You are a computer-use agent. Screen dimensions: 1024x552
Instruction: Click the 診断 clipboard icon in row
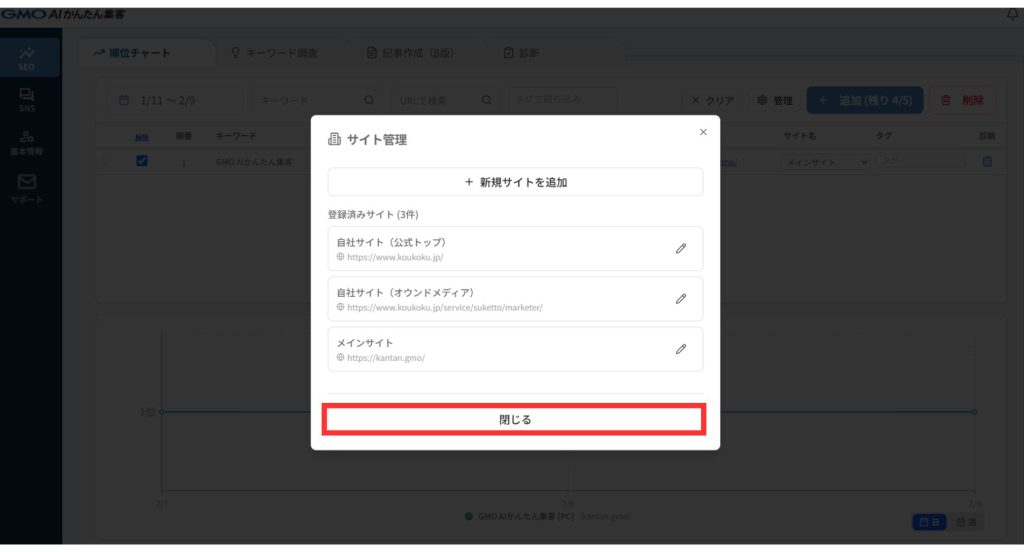pyautogui.click(x=987, y=161)
